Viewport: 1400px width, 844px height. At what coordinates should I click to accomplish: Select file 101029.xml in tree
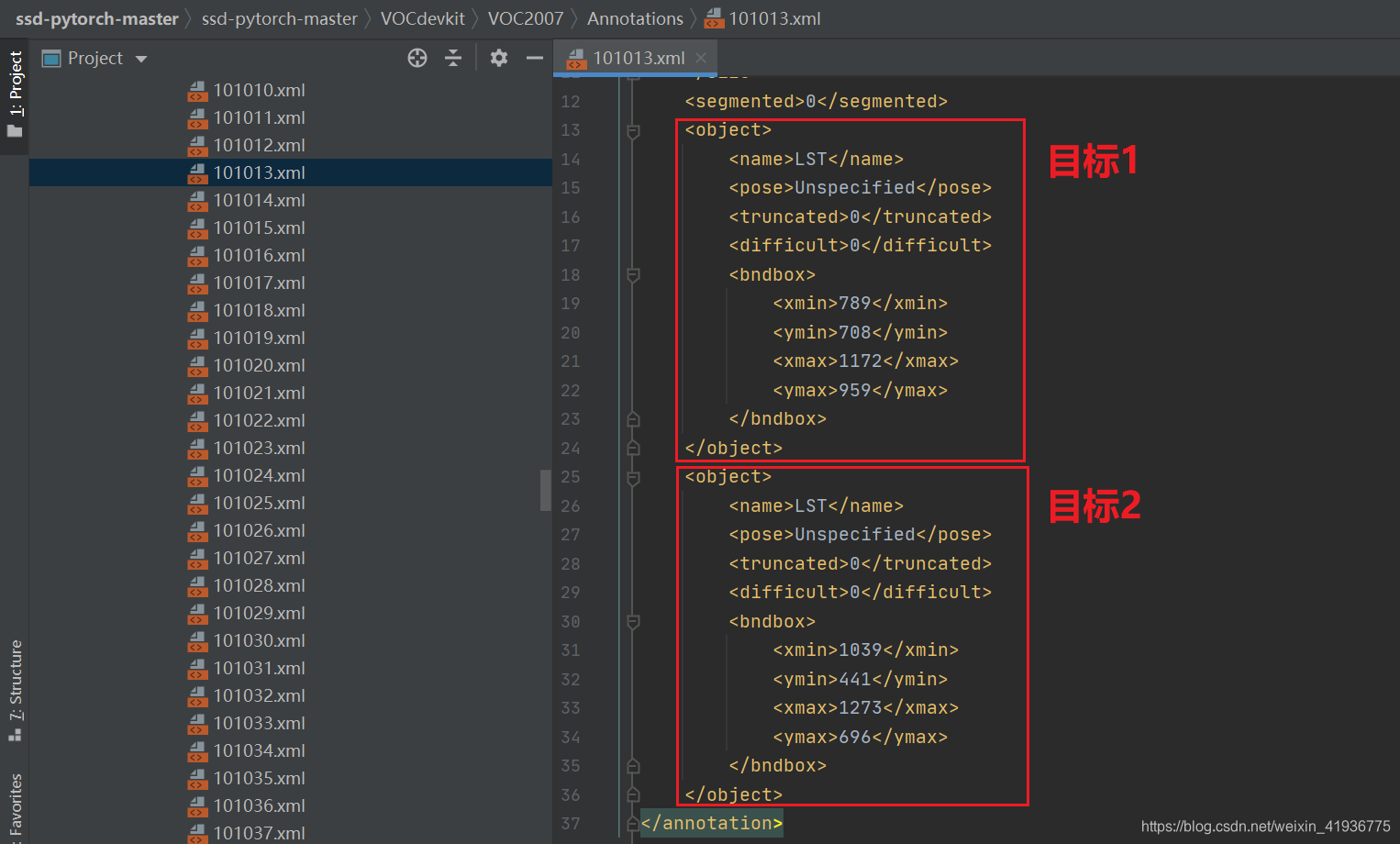click(259, 613)
